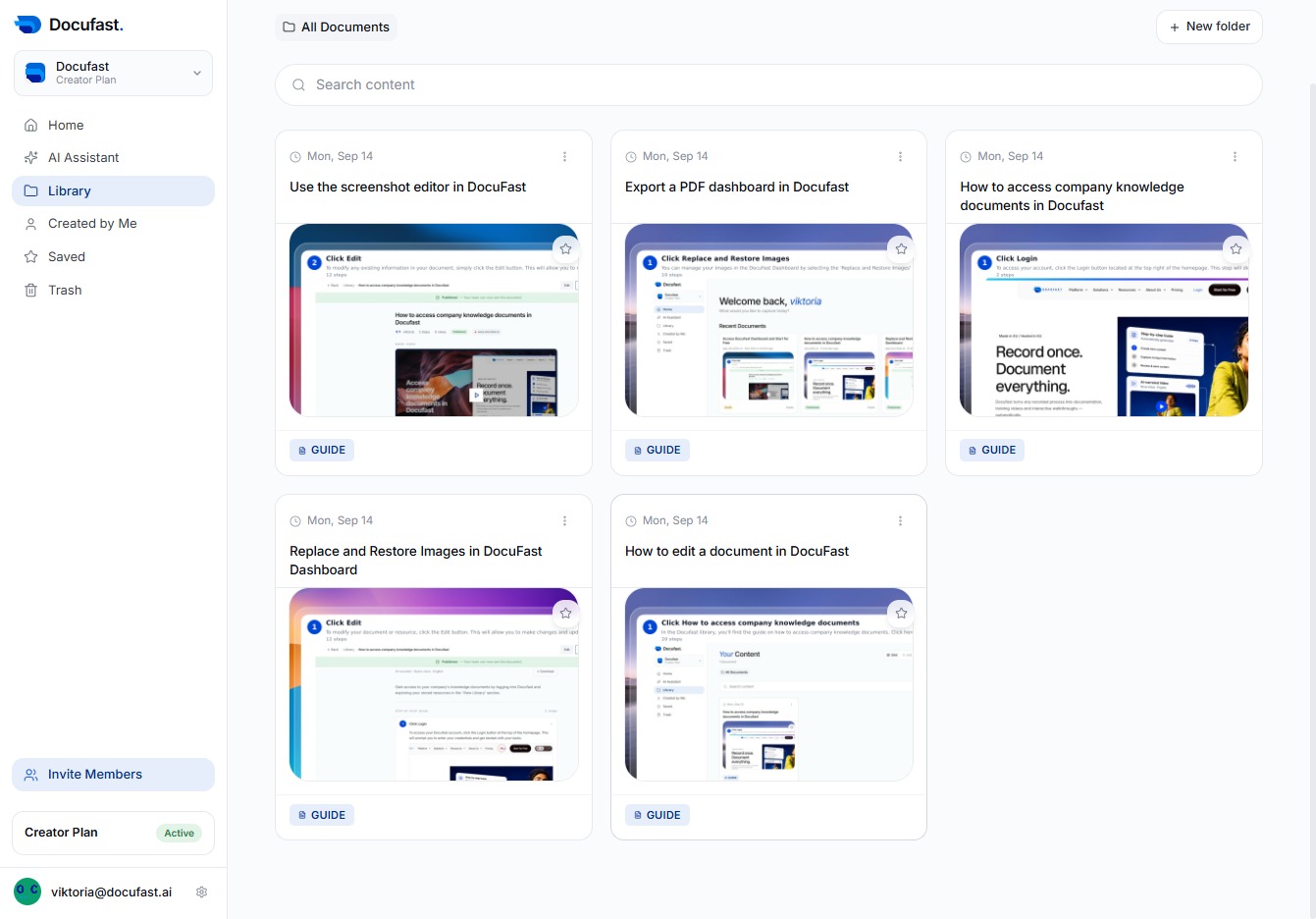Click the Saved star icon in sidebar
The image size is (1316, 919).
point(30,256)
